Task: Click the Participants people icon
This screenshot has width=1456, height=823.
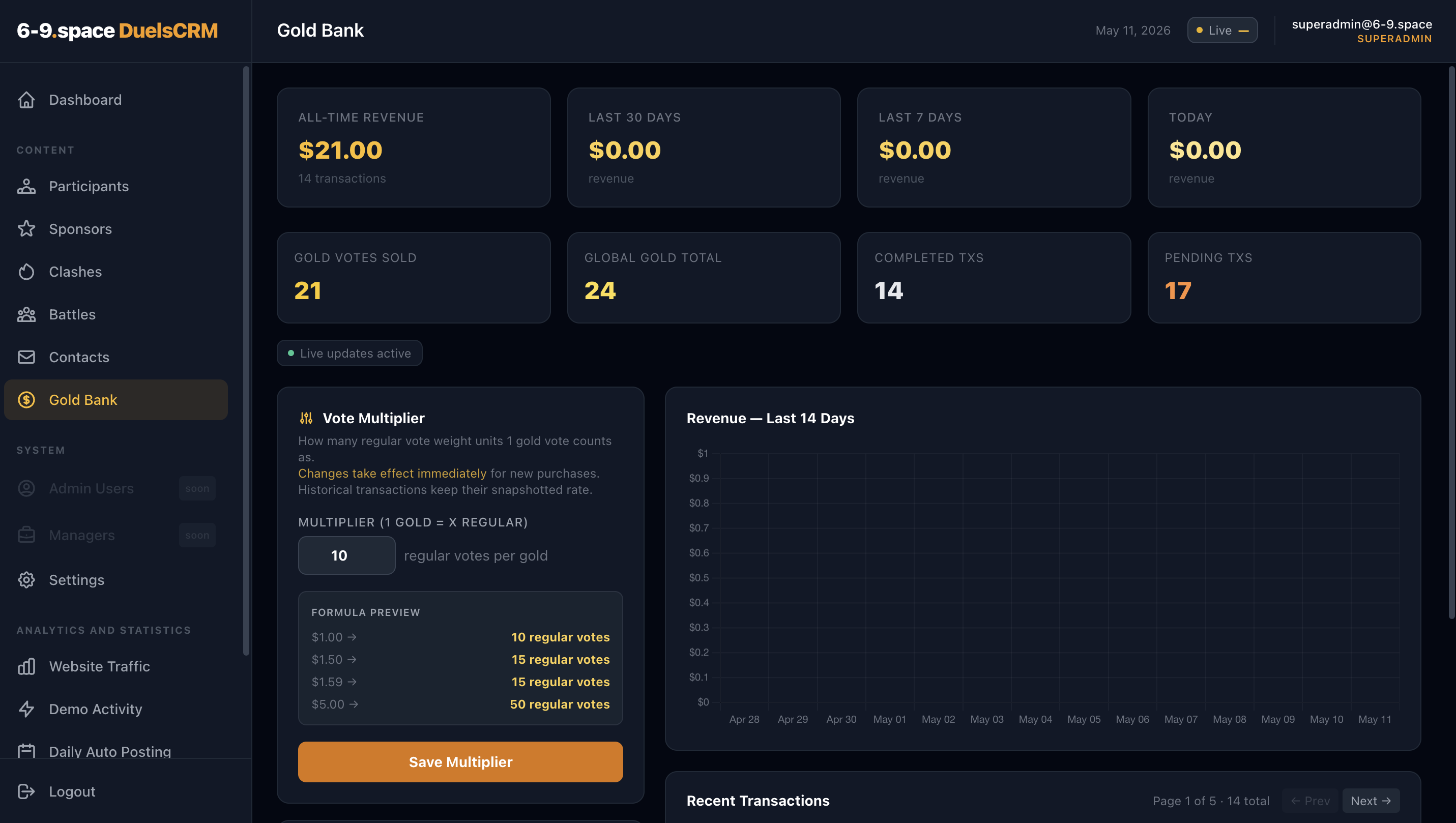Action: tap(26, 187)
